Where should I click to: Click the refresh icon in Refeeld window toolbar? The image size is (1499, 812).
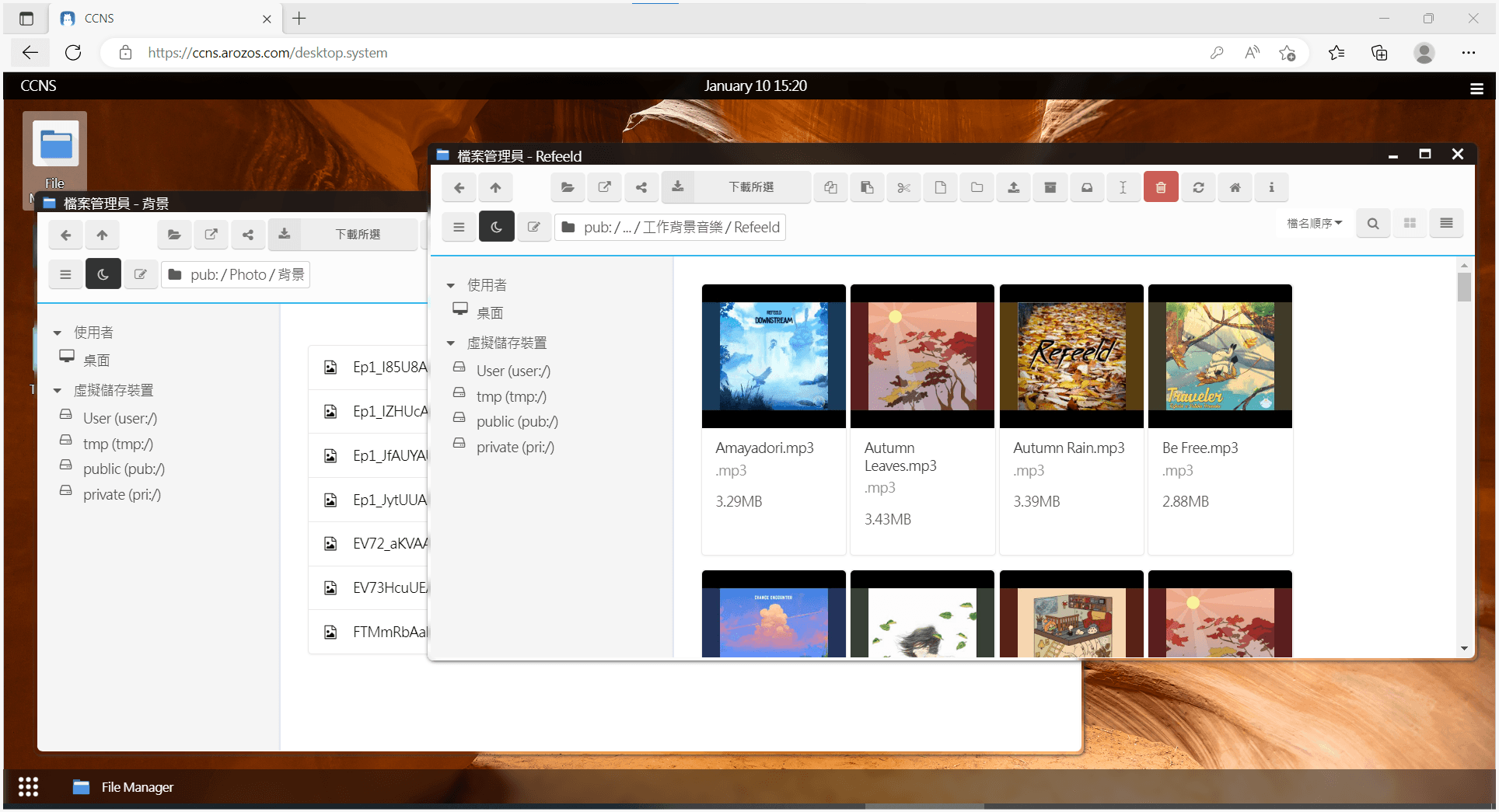[x=1198, y=187]
